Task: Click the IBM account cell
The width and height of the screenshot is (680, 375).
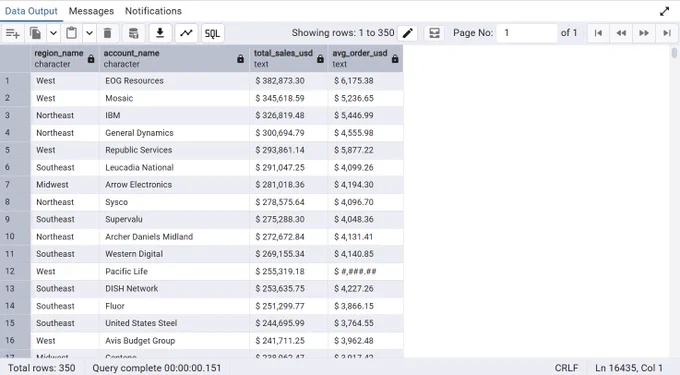Action: (175, 116)
